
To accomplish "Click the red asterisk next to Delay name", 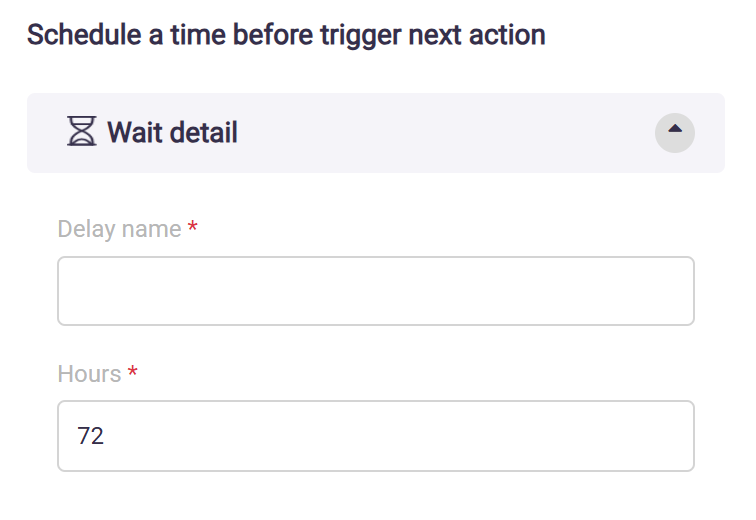I will [x=193, y=228].
